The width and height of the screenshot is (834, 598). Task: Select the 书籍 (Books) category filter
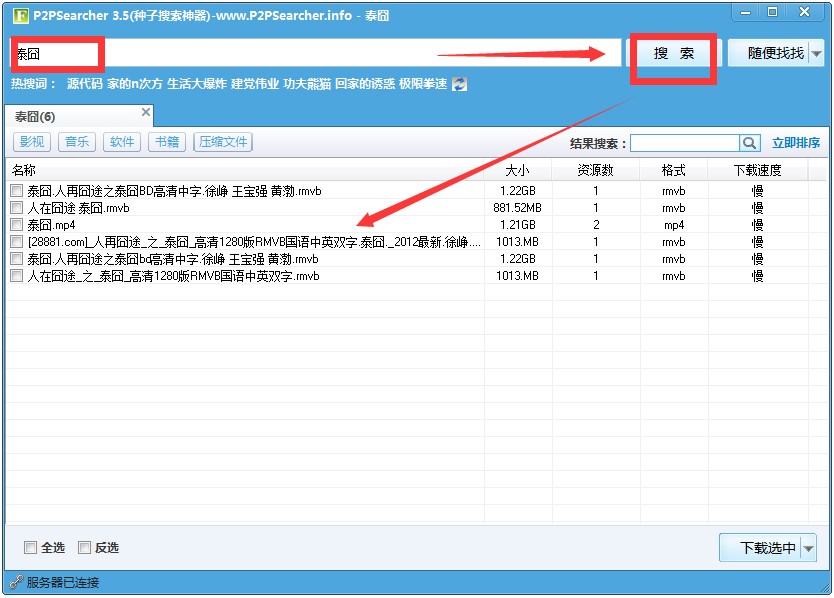[x=166, y=141]
